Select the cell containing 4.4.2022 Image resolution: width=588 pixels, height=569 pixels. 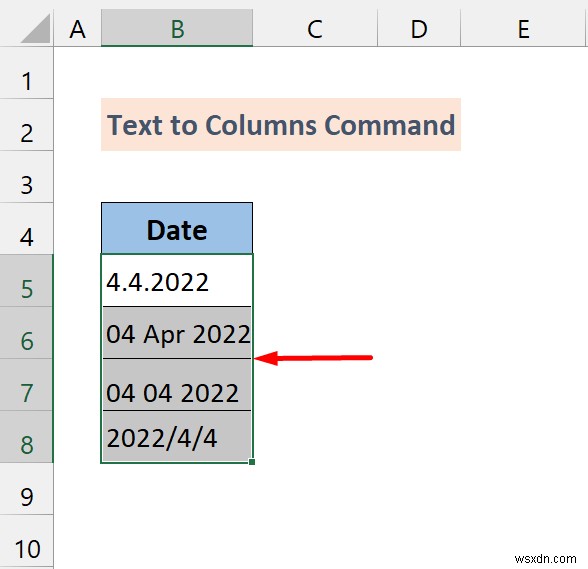coord(177,281)
